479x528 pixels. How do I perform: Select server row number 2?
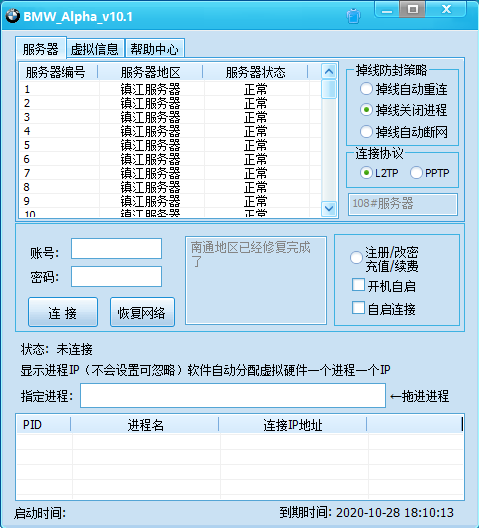170,103
